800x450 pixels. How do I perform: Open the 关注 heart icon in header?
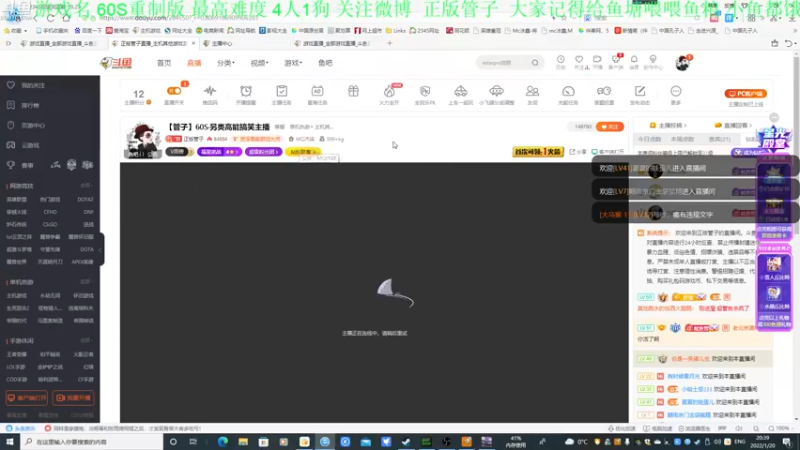(x=579, y=62)
